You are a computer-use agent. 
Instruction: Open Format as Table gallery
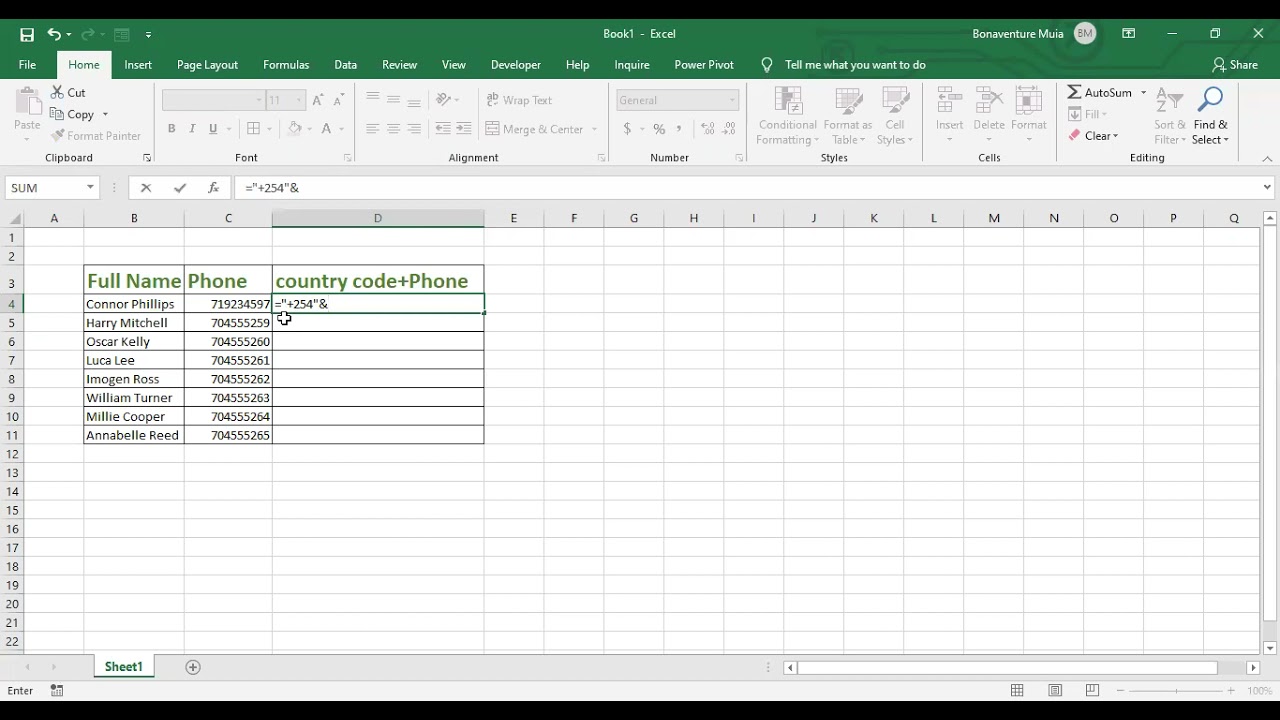pos(848,116)
